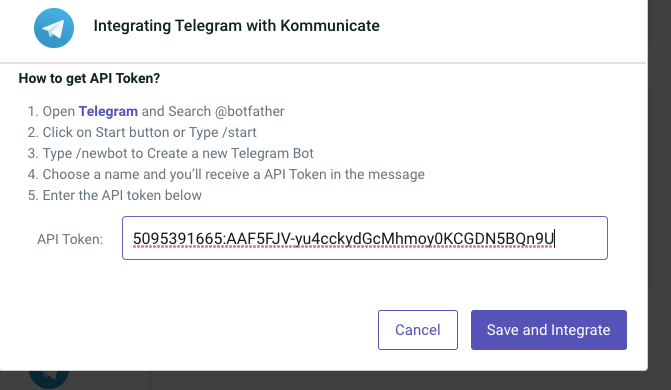Click 'Create a new Telegram Bot' text
This screenshot has height=390, width=671.
230,153
